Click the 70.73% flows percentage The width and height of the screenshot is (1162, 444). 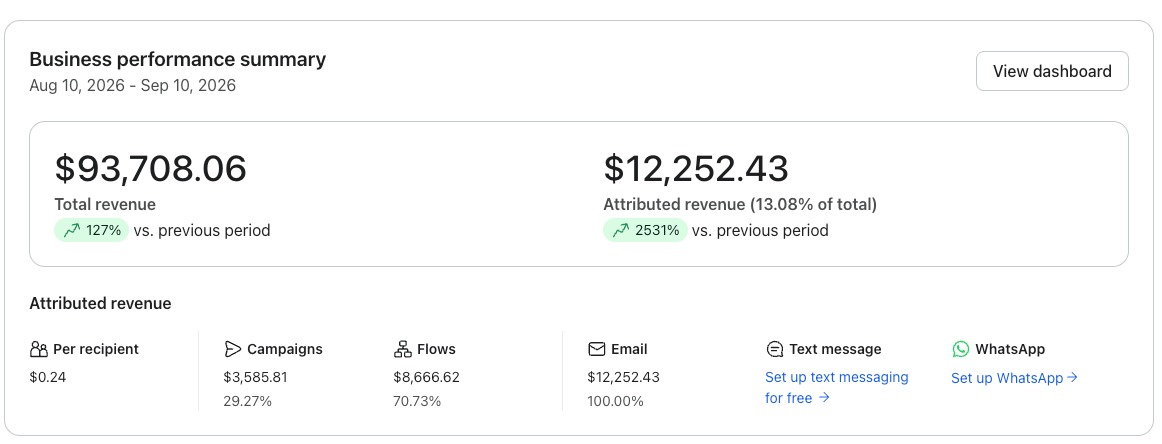pos(417,402)
